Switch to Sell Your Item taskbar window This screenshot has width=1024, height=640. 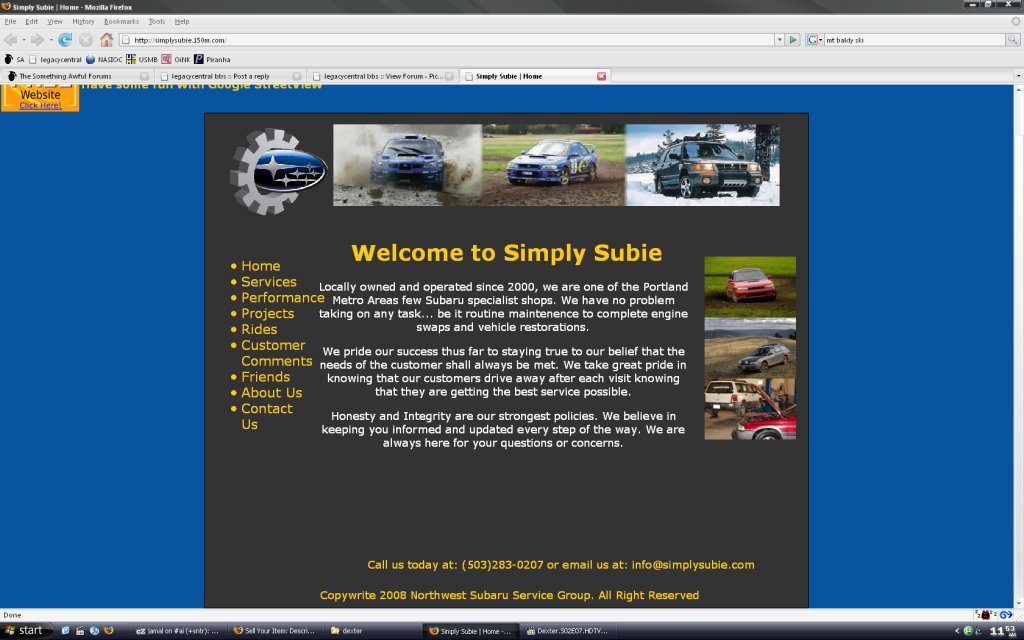click(275, 631)
